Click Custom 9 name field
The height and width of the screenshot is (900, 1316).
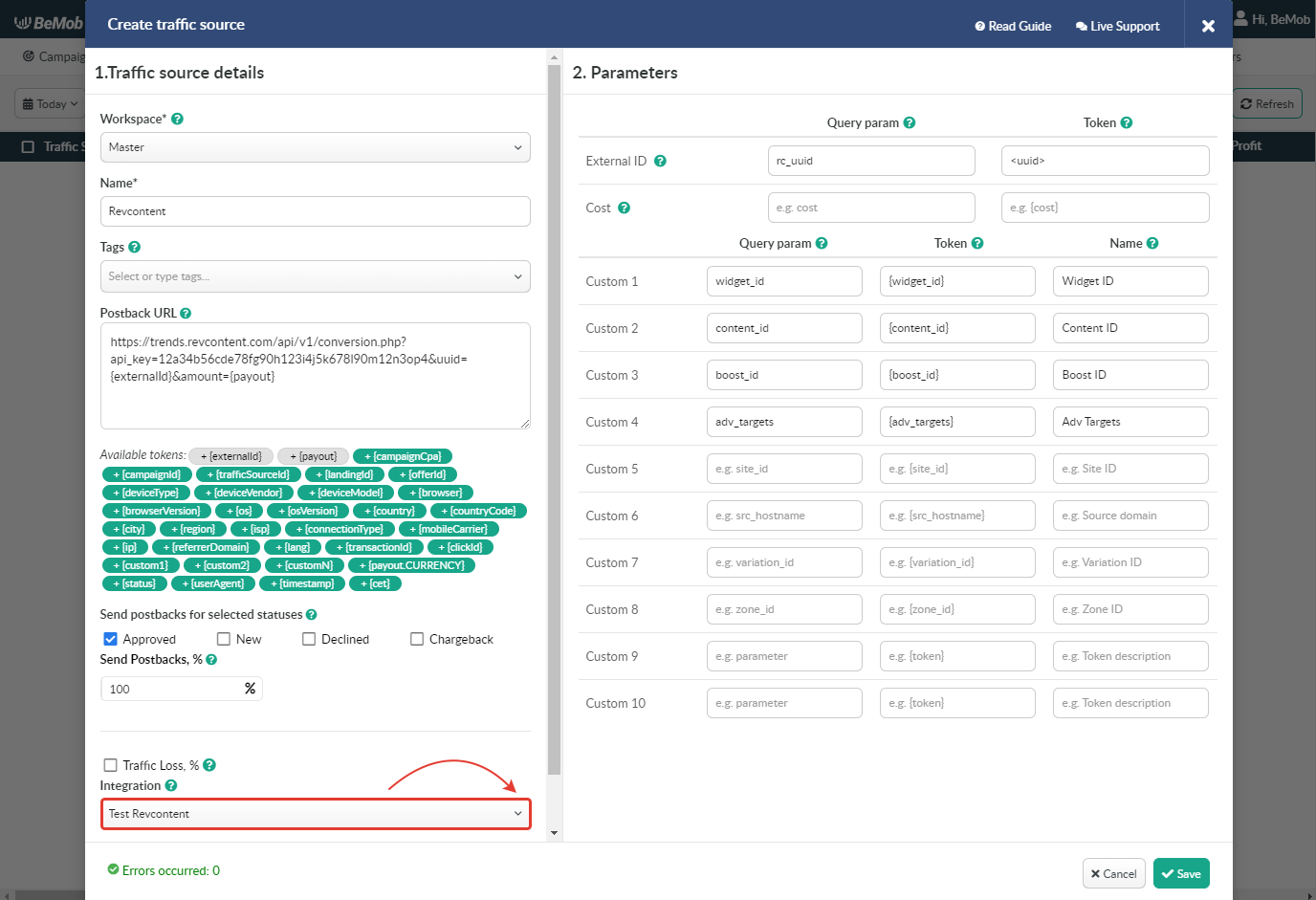(x=1130, y=656)
